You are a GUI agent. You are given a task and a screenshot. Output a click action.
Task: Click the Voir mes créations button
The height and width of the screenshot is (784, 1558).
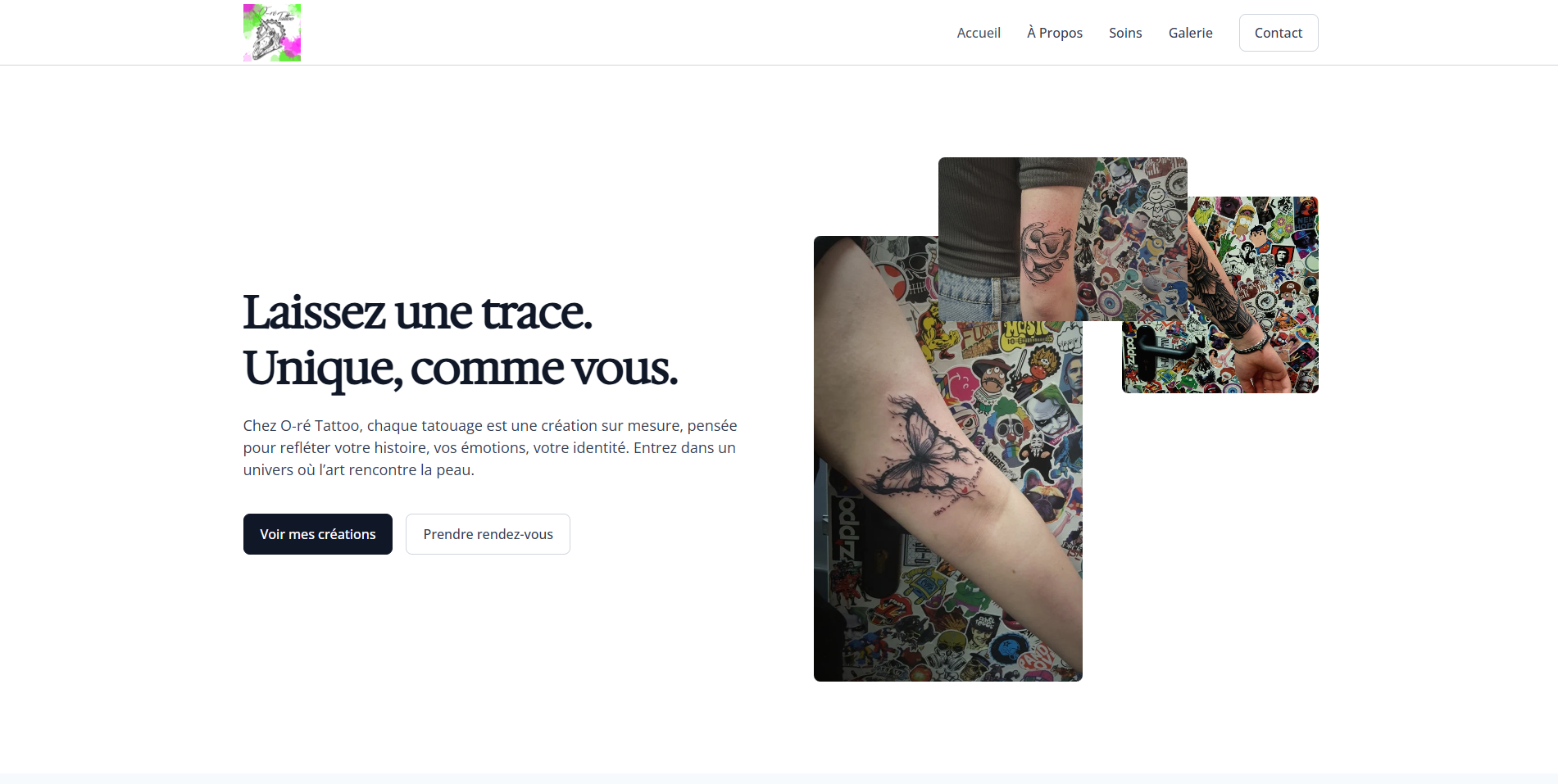coord(318,534)
